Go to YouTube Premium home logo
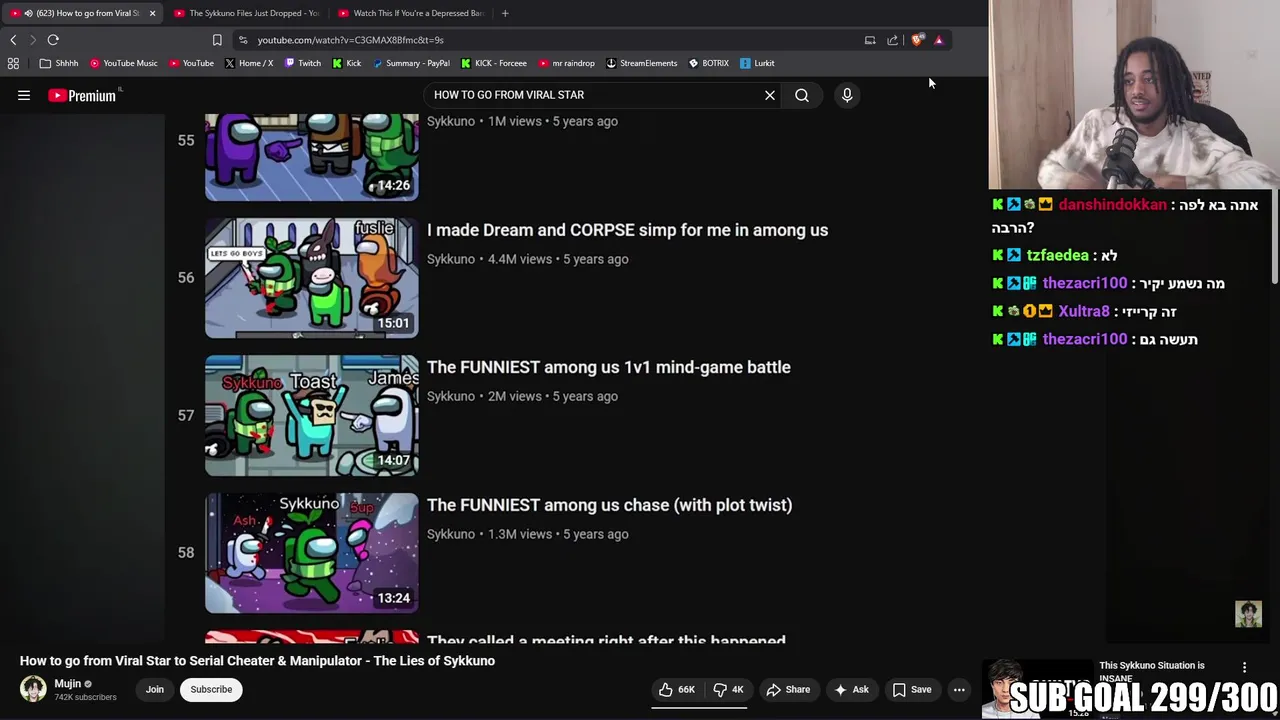The height and width of the screenshot is (720, 1280). 82,95
